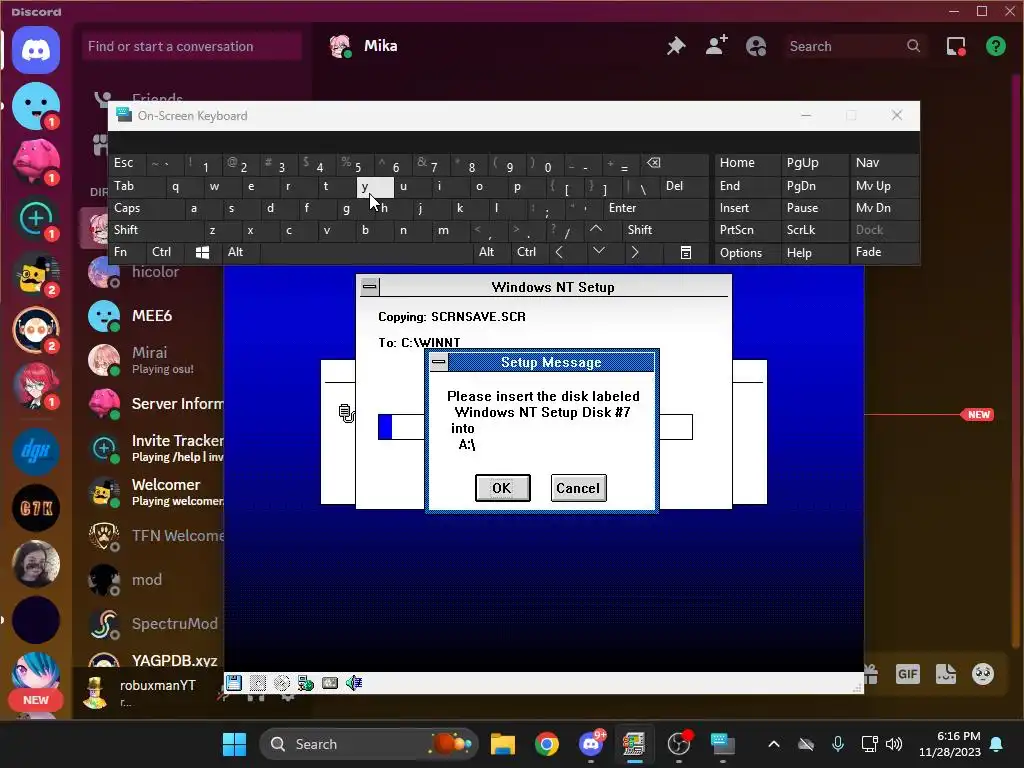Show user profile icon in header
Viewport: 1024px width, 768px height.
click(x=756, y=46)
